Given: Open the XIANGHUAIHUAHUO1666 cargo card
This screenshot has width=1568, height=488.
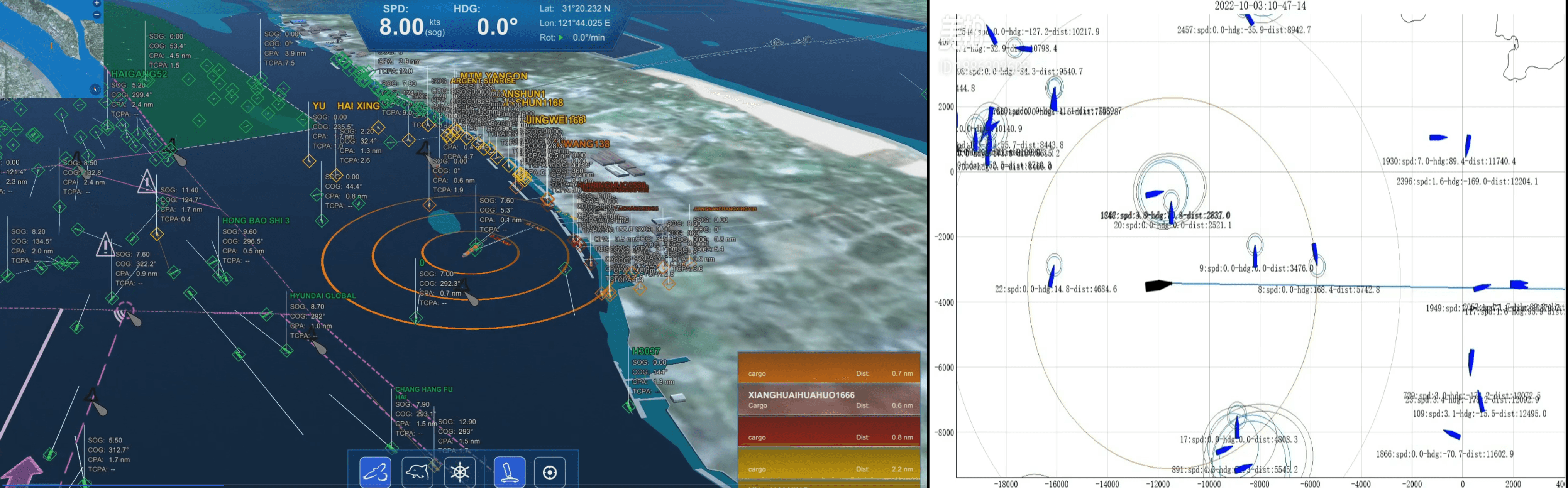Looking at the screenshot, I should 829,399.
